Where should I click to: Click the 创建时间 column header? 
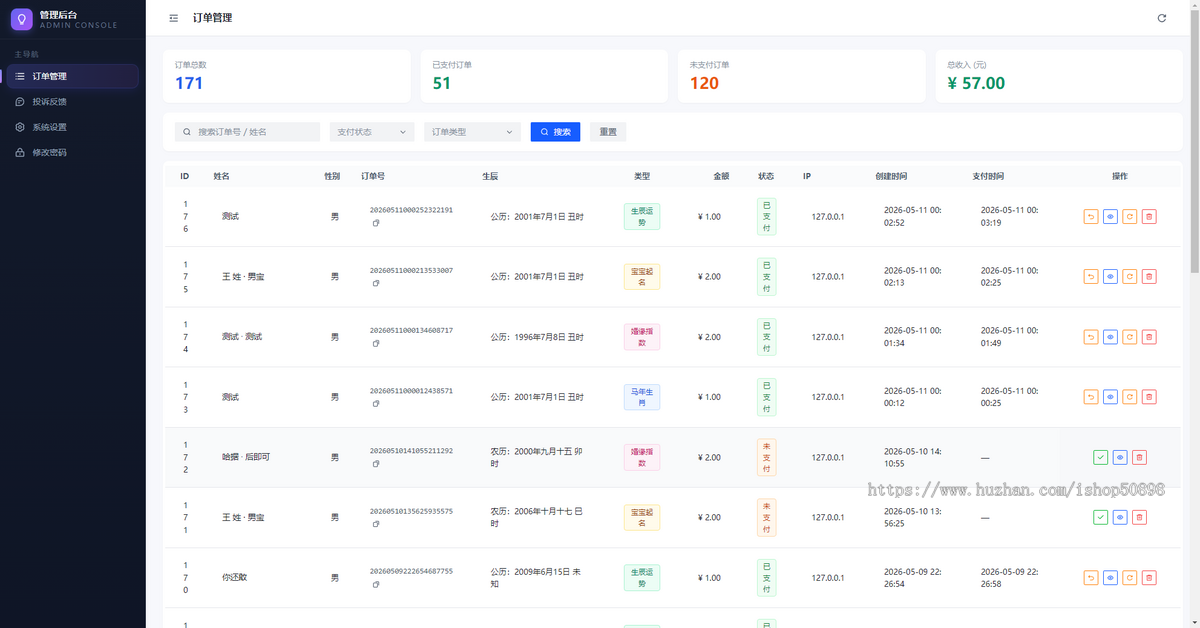(x=891, y=176)
